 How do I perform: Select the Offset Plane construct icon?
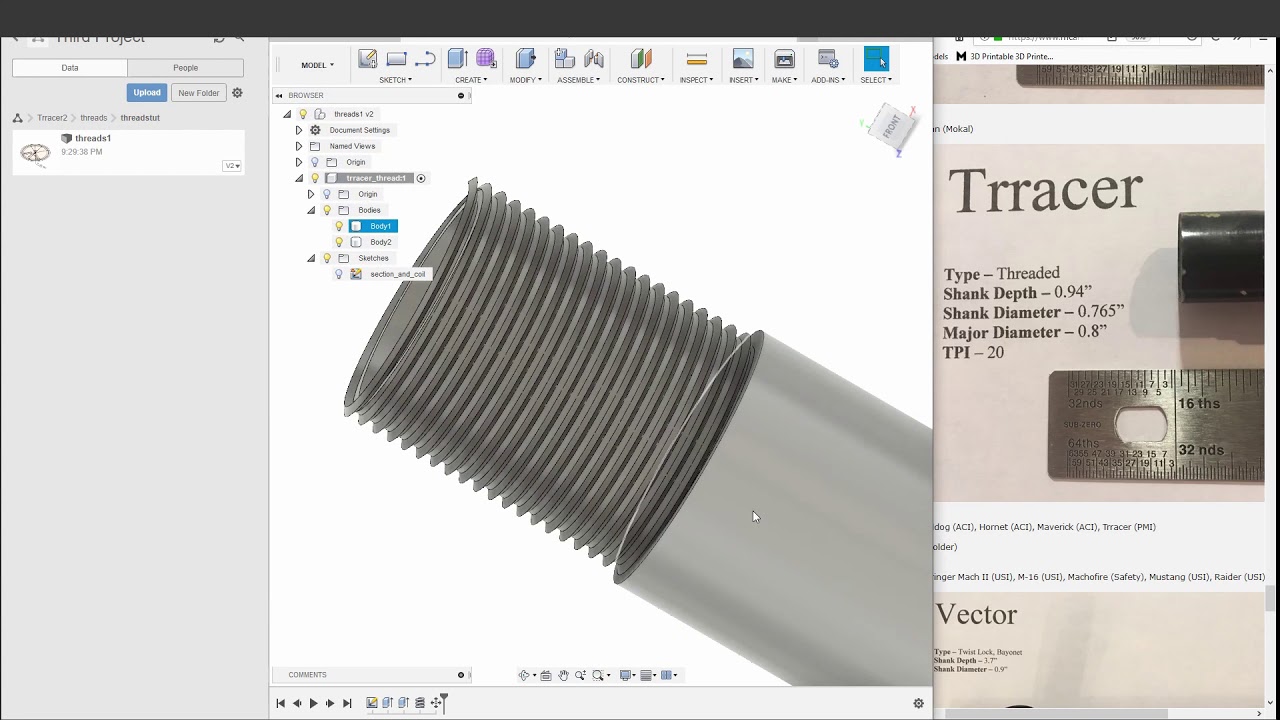click(x=641, y=59)
